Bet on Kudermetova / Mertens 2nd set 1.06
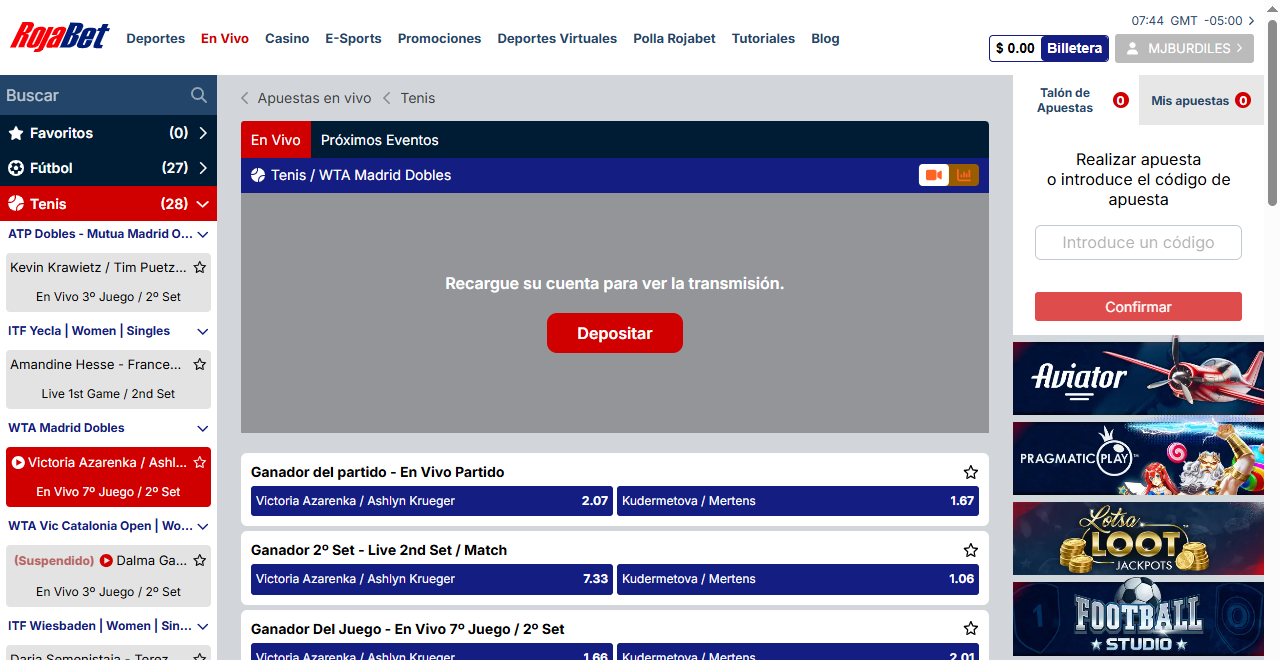The width and height of the screenshot is (1280, 660). click(798, 579)
